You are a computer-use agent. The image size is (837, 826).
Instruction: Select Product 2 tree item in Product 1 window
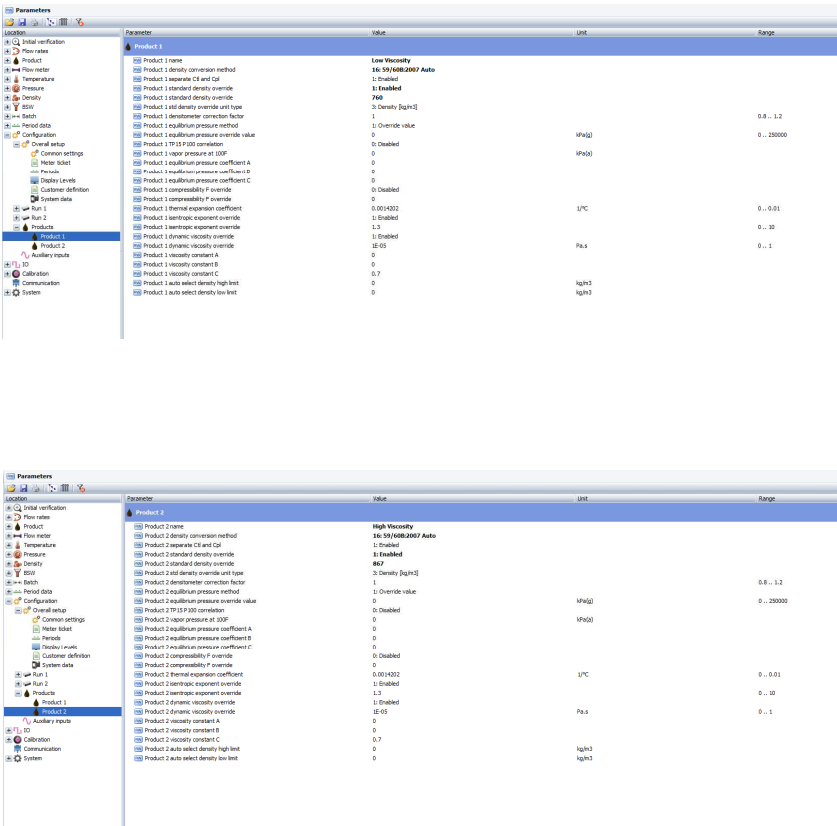tap(52, 246)
